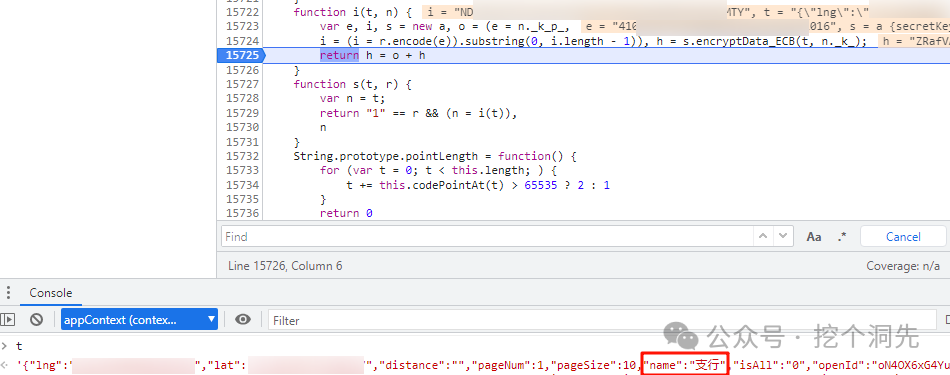Focus the console Filter input field
The height and width of the screenshot is (375, 950).
603,320
